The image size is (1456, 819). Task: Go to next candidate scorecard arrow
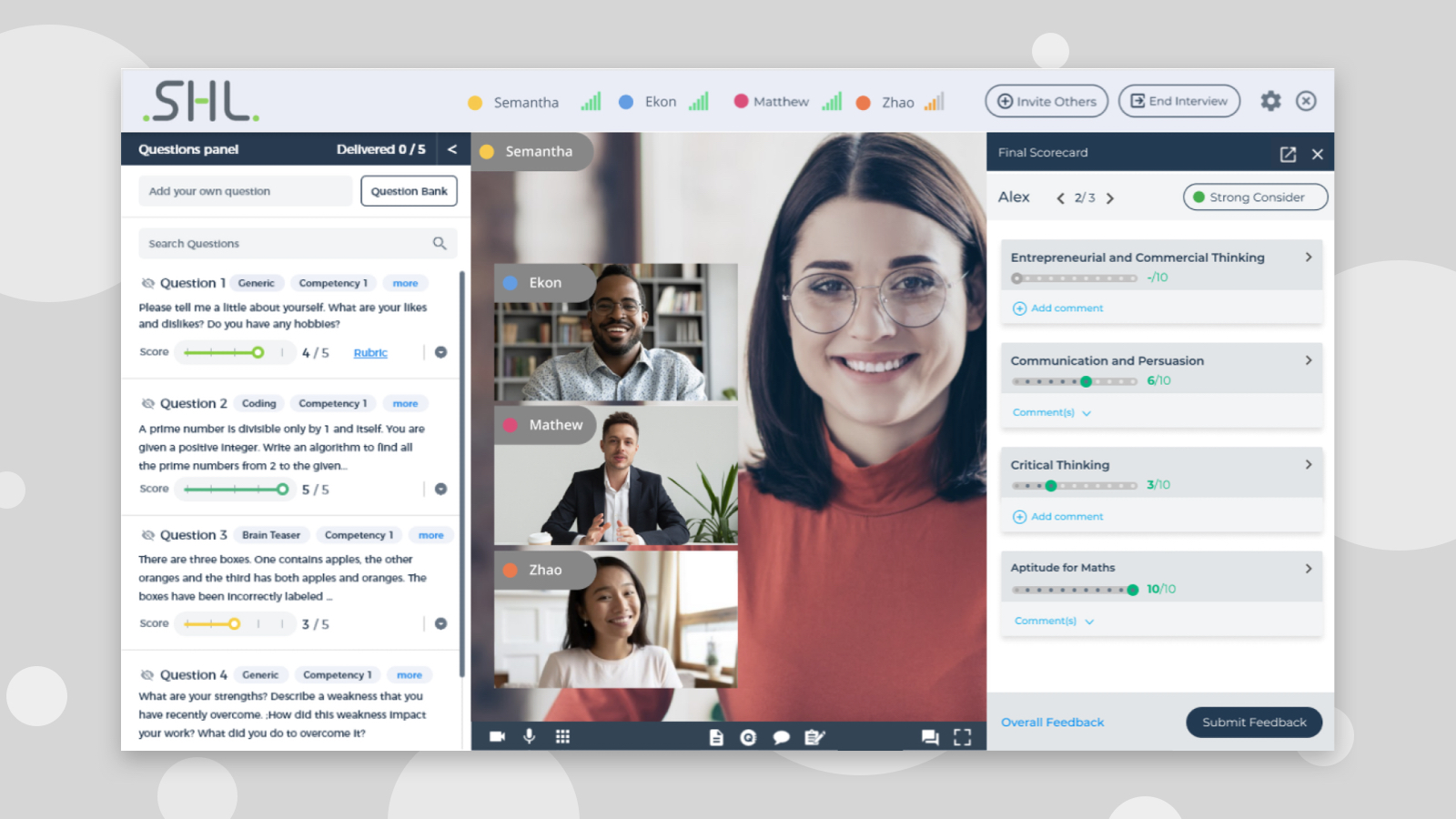coord(1109,198)
